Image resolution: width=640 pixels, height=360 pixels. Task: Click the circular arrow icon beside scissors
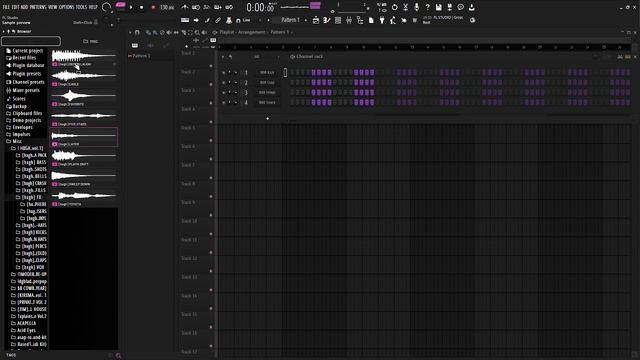(395, 7)
